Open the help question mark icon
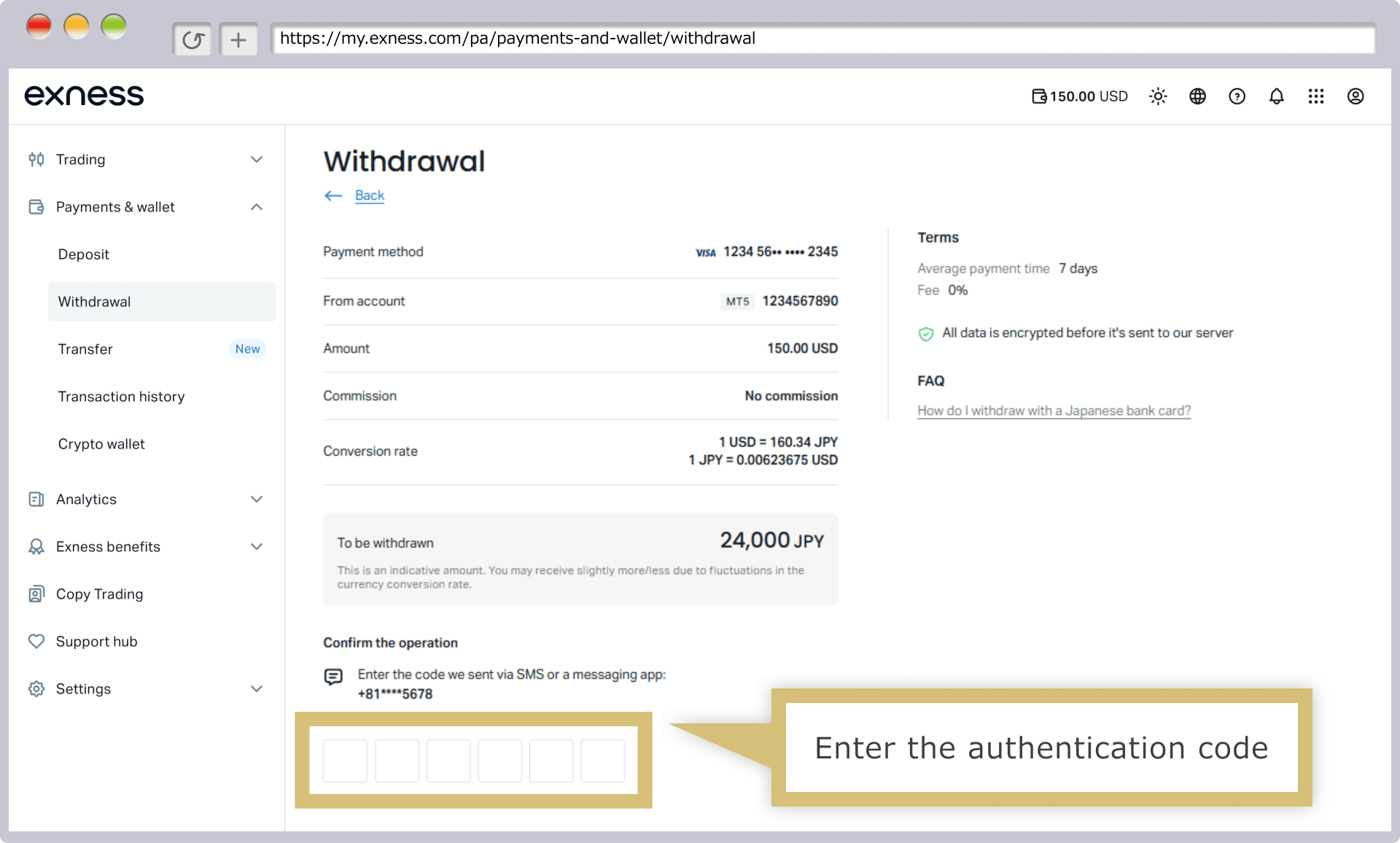The width and height of the screenshot is (1400, 843). point(1237,96)
